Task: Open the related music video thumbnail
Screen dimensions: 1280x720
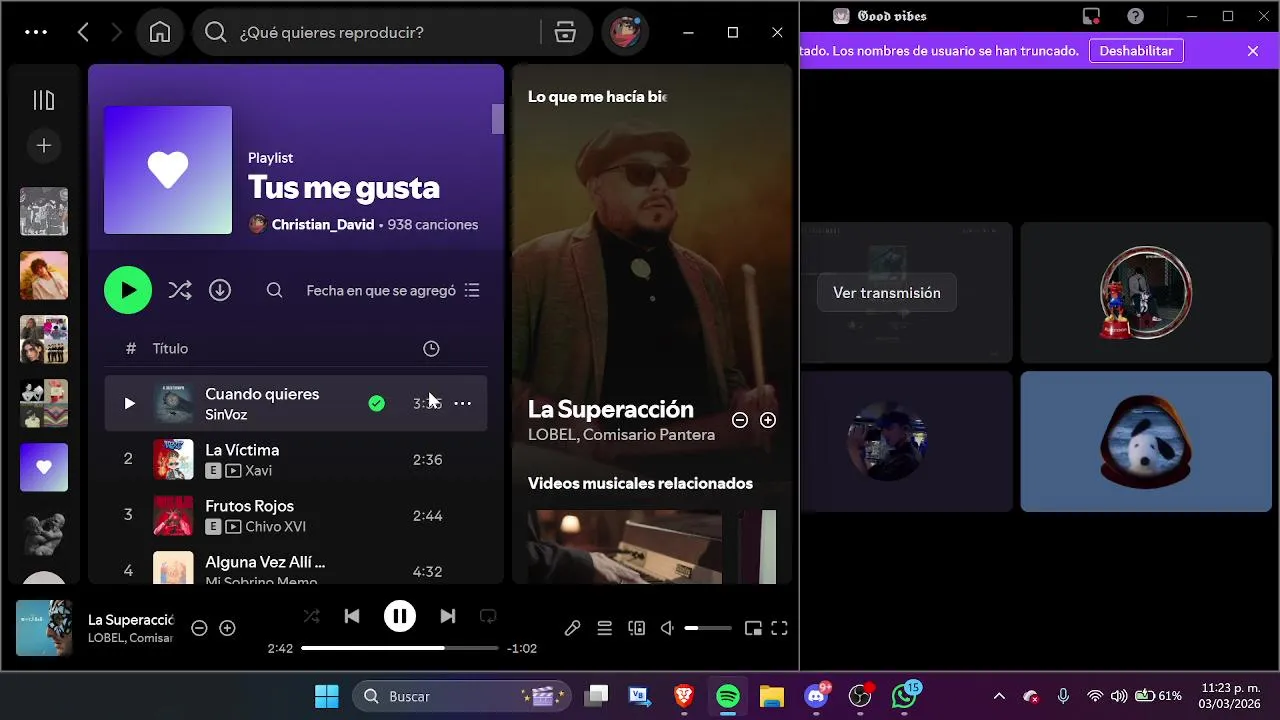Action: (625, 547)
